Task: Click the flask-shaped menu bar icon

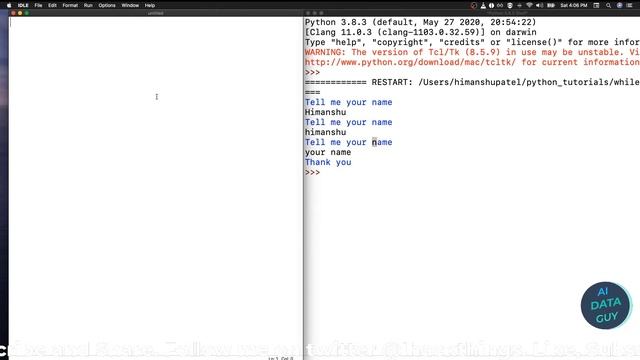Action: point(483,5)
